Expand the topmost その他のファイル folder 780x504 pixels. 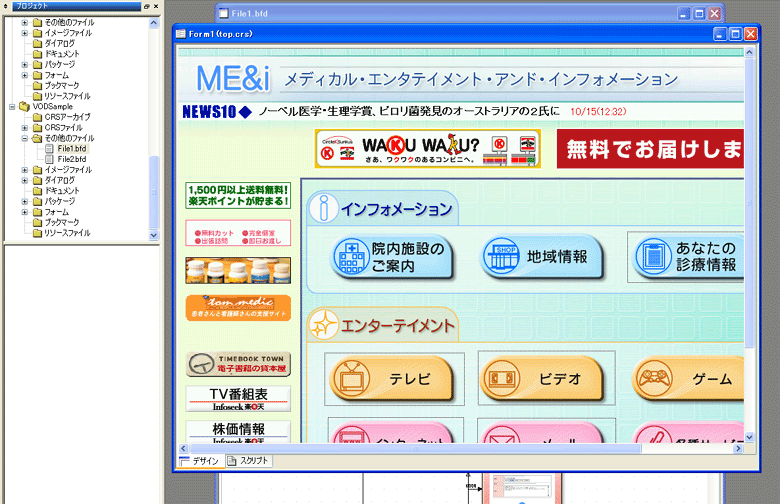click(x=24, y=22)
